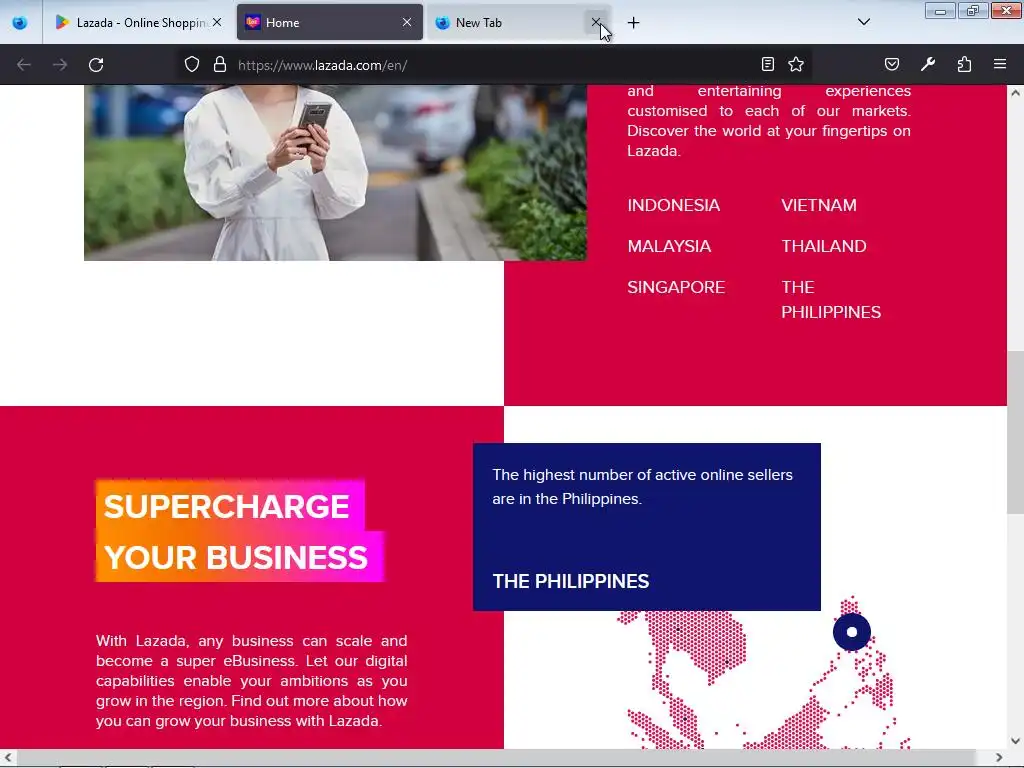View site security lock information
Screen dimensions: 1024x768
pos(220,64)
